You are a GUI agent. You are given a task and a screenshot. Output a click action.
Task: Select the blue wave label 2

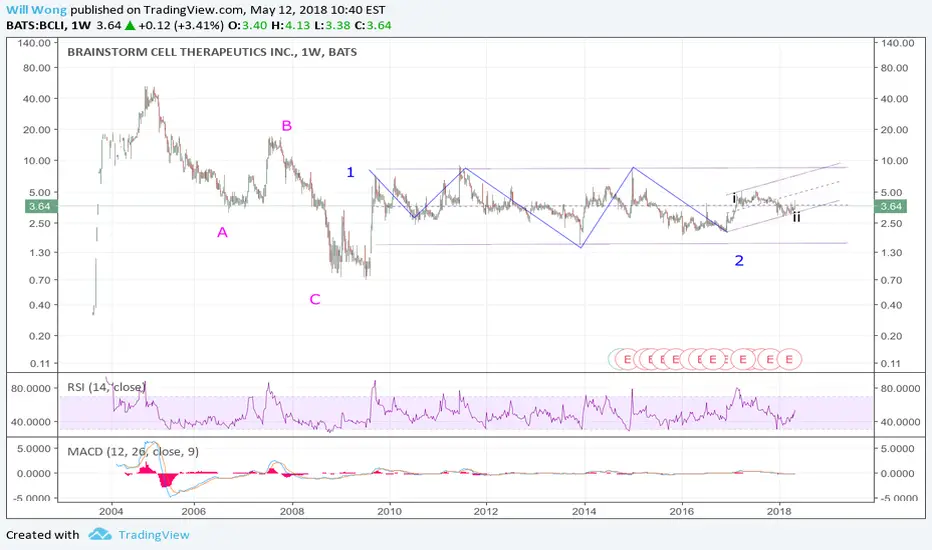739,260
